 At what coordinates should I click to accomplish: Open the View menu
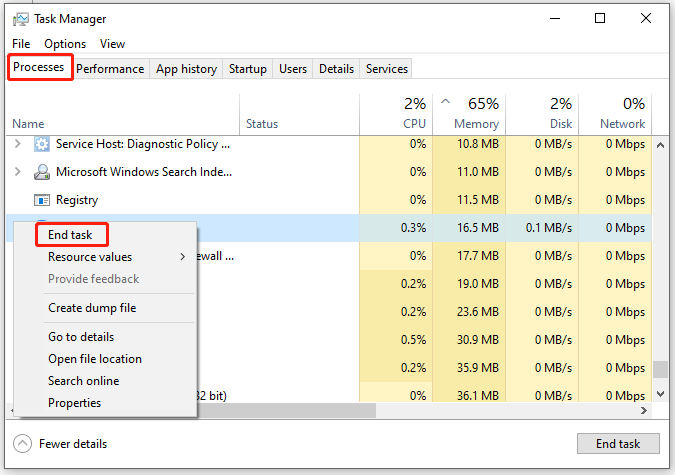point(112,44)
